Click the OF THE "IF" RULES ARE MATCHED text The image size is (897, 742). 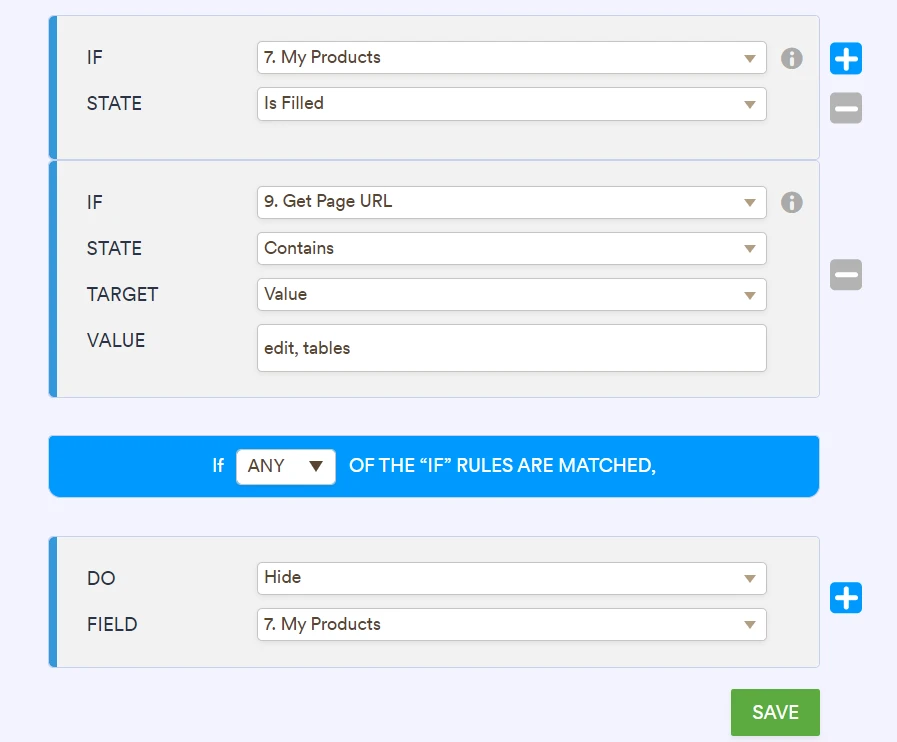point(502,466)
